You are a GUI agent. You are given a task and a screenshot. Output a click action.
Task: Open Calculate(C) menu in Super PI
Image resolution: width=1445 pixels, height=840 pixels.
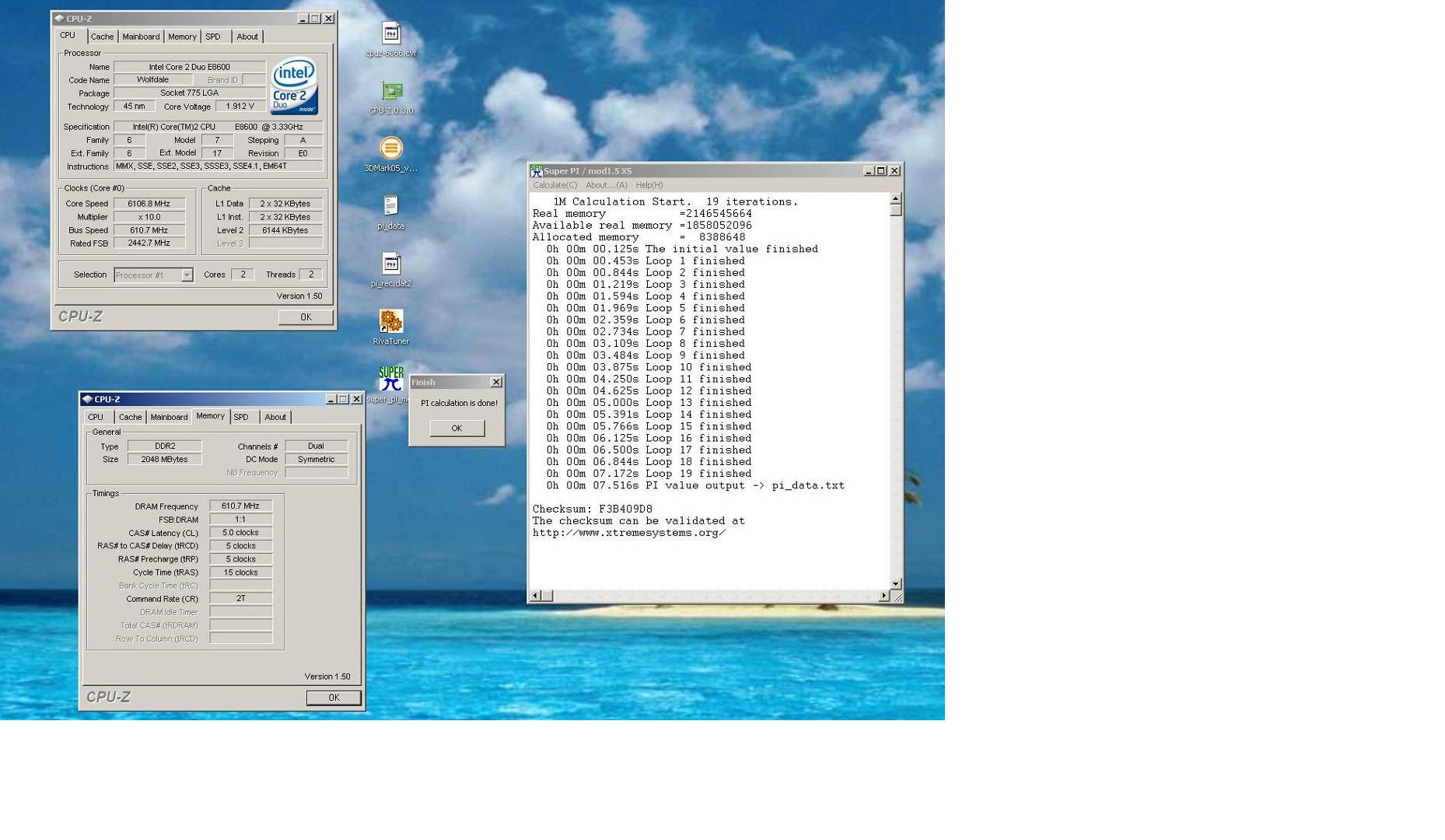point(555,185)
